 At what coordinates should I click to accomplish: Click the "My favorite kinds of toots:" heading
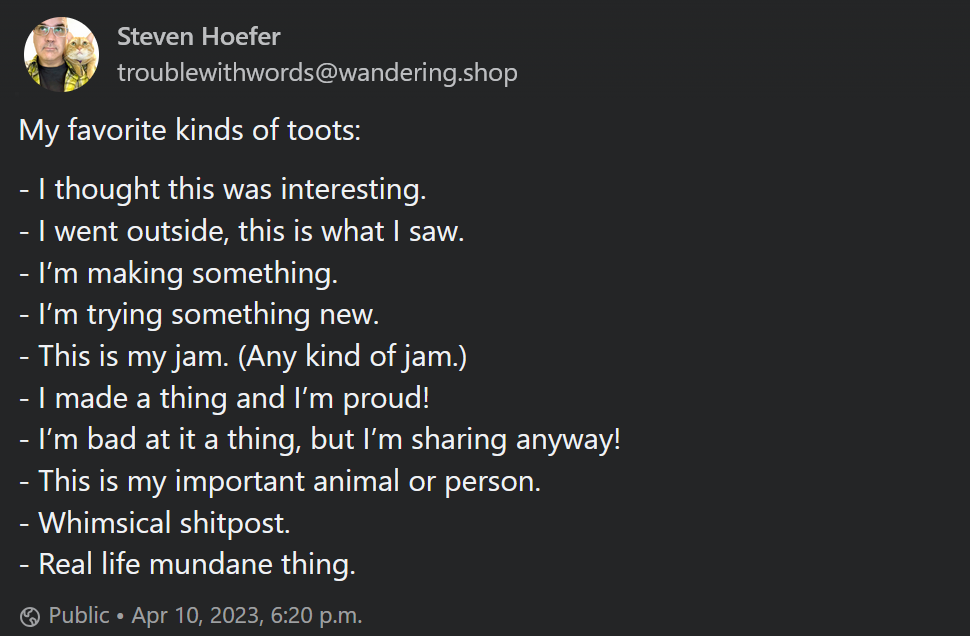point(190,131)
